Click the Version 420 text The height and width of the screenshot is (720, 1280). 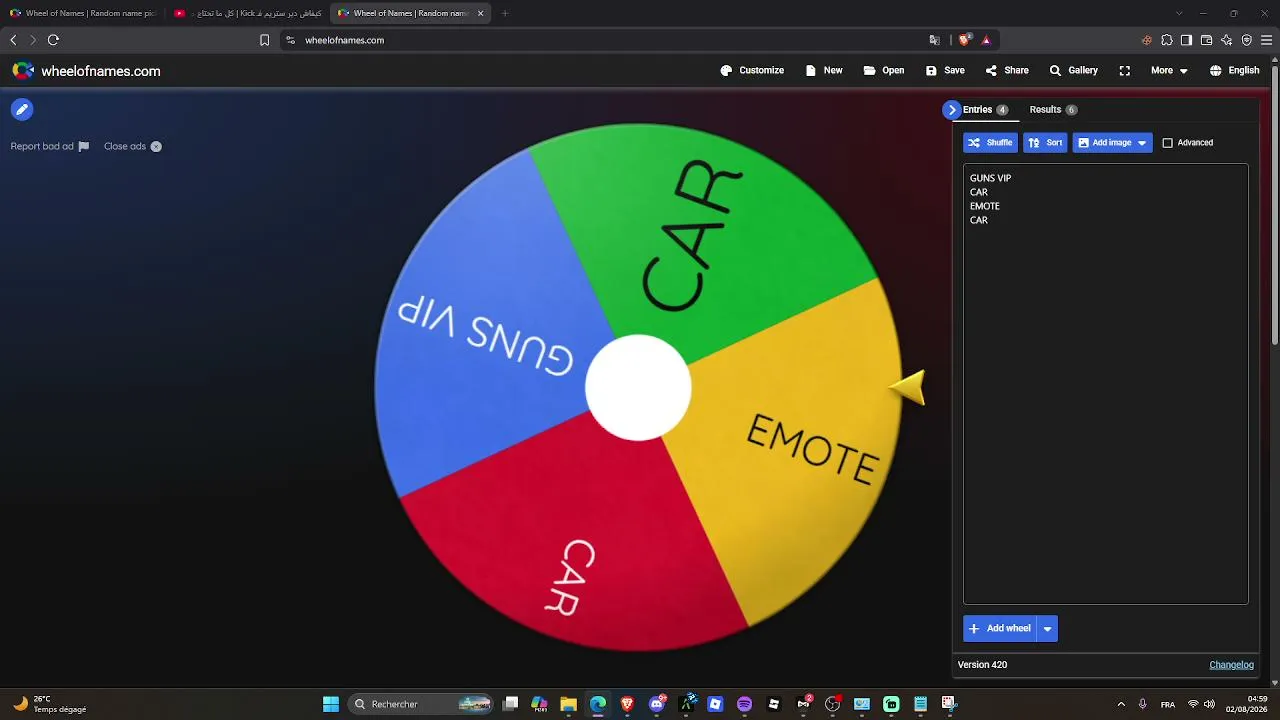click(x=982, y=665)
